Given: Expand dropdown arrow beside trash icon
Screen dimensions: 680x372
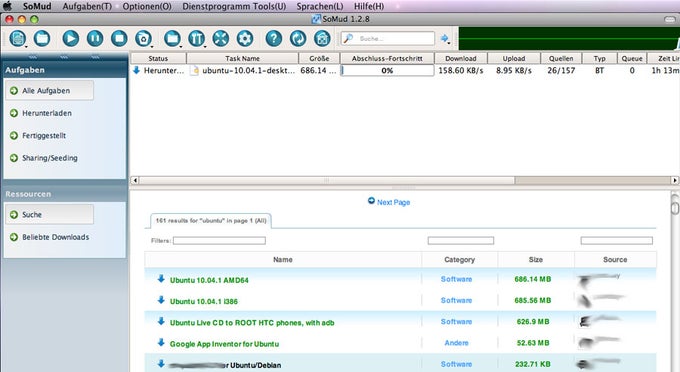Looking at the screenshot, I should tap(152, 46).
